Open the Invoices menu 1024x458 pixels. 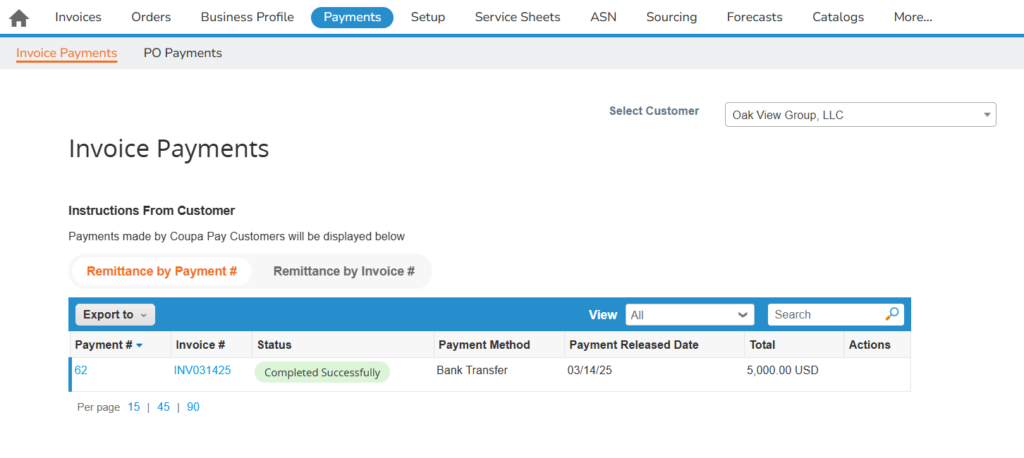(x=78, y=18)
